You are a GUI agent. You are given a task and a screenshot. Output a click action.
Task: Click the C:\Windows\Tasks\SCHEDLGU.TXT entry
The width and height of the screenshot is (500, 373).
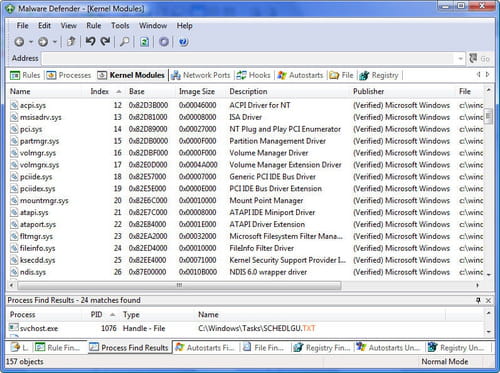(x=256, y=328)
